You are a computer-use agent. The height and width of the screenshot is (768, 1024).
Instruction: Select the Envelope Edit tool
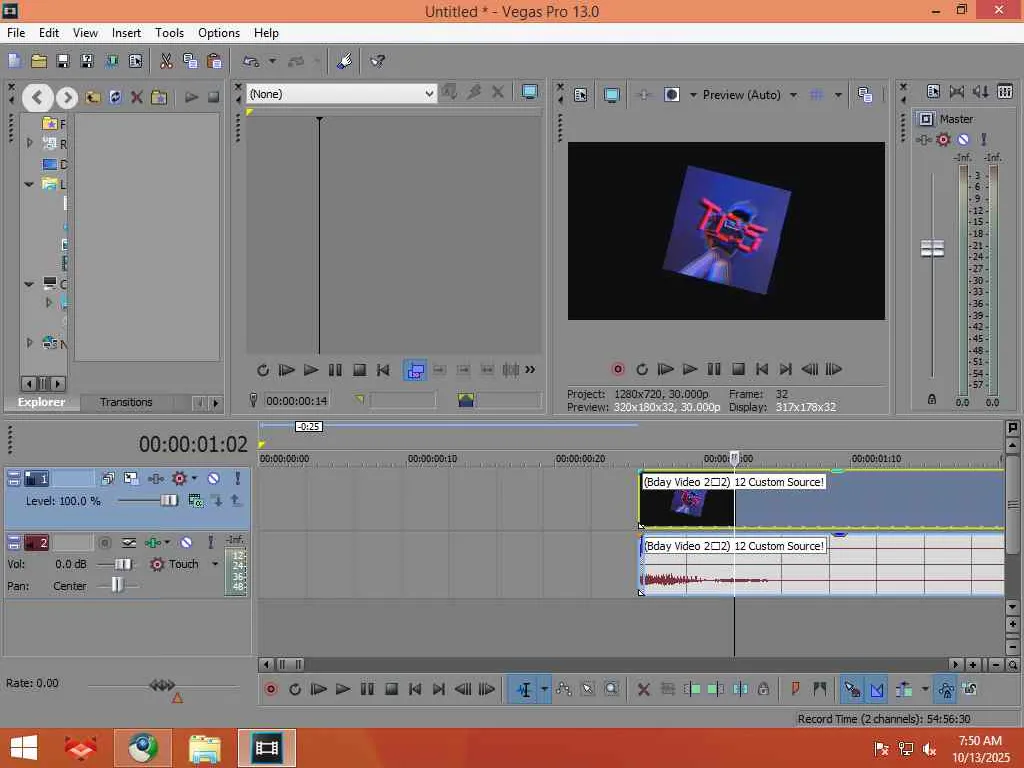(x=564, y=689)
